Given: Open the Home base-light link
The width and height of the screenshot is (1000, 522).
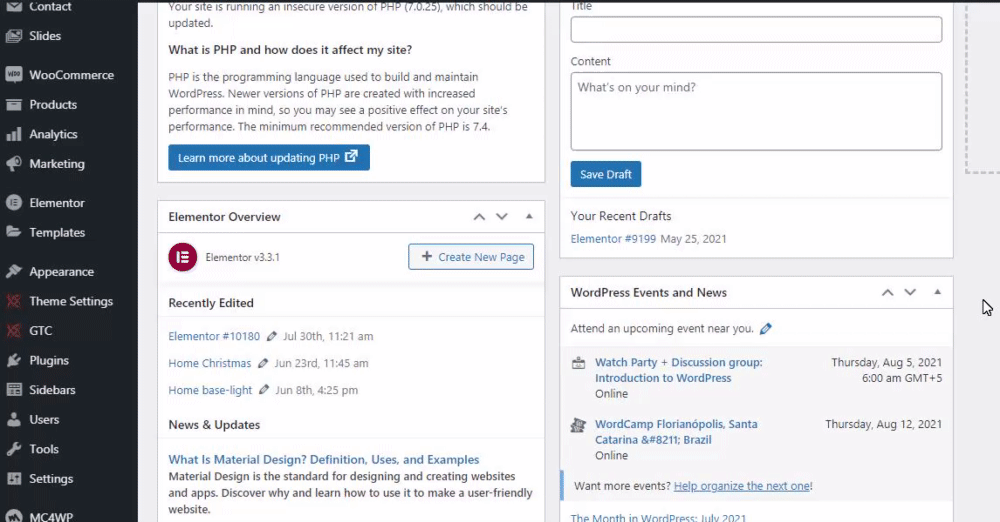Looking at the screenshot, I should click(210, 390).
